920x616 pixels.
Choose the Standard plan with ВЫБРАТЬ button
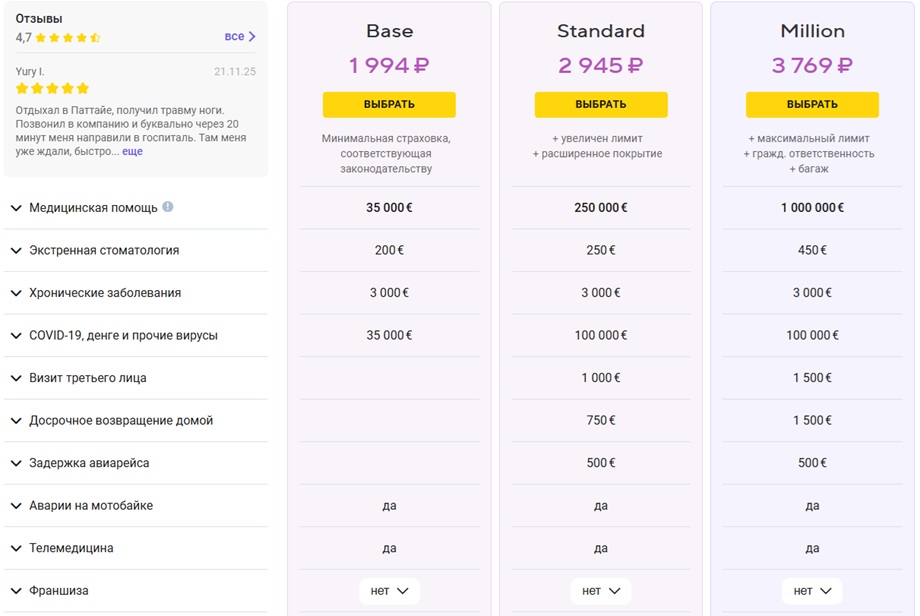pyautogui.click(x=601, y=104)
